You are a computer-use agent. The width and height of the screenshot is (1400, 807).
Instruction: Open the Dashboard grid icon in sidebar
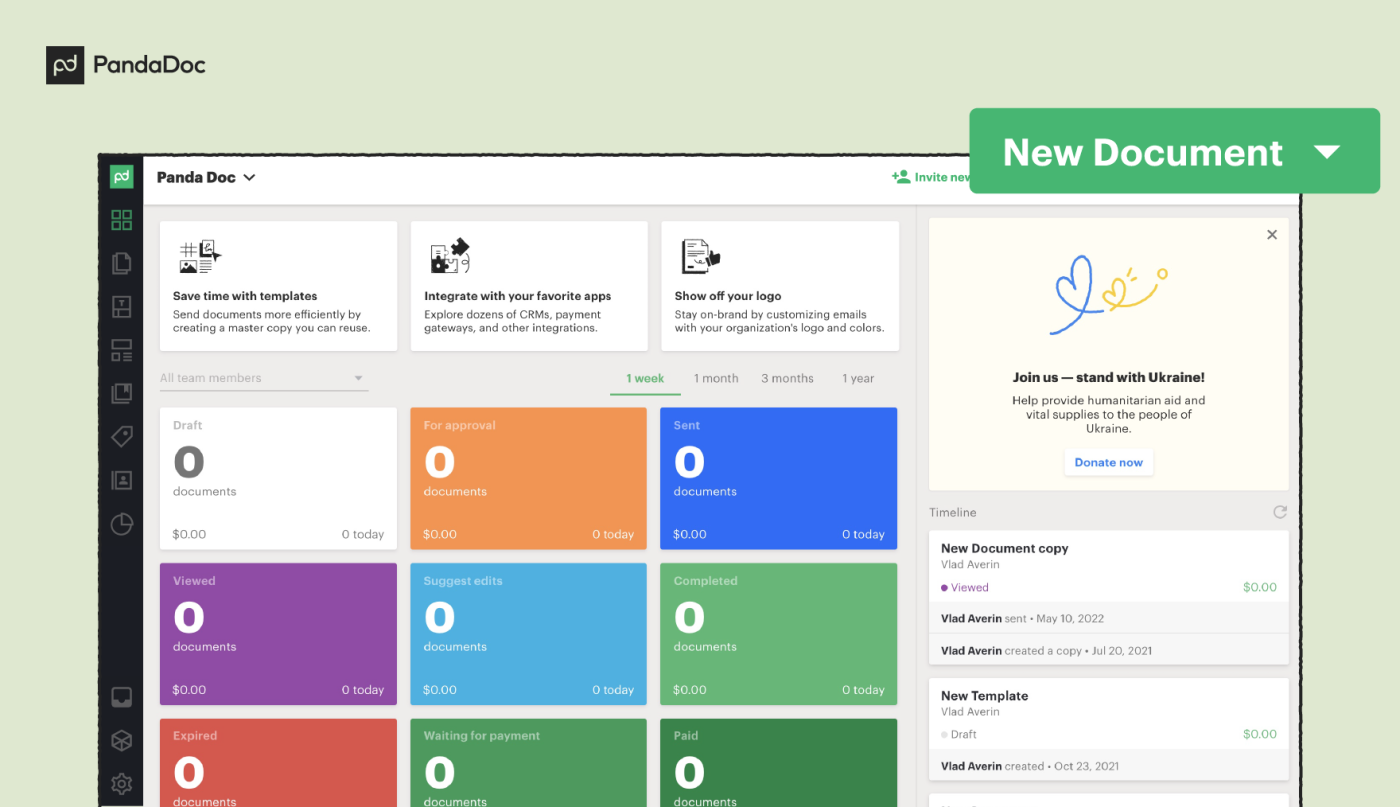(x=121, y=220)
